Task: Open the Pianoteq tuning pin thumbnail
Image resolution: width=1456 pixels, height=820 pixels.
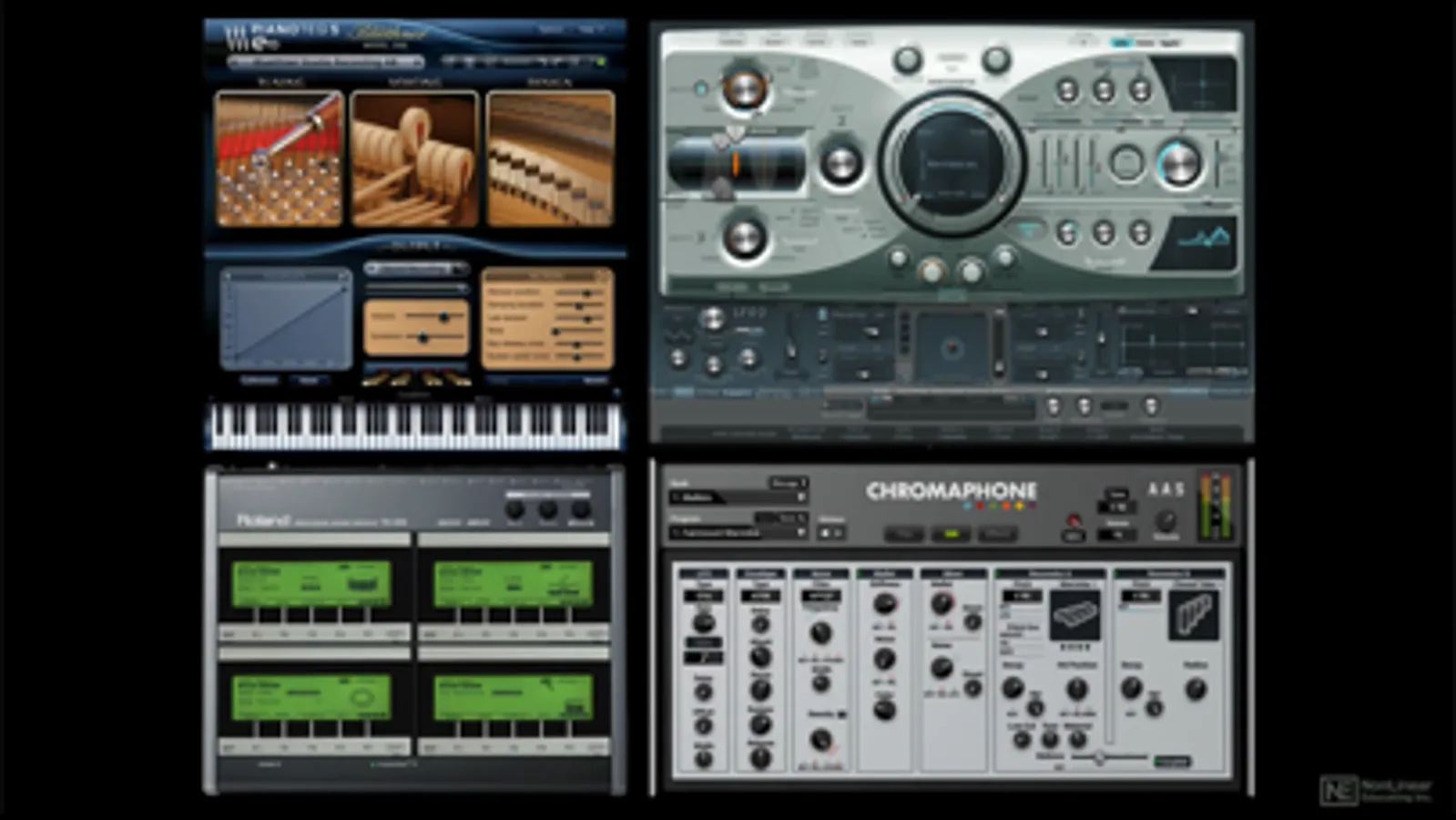Action: 279,159
